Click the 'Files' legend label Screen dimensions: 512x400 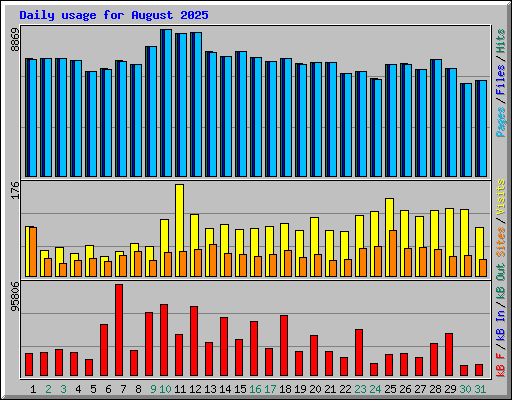501,79
